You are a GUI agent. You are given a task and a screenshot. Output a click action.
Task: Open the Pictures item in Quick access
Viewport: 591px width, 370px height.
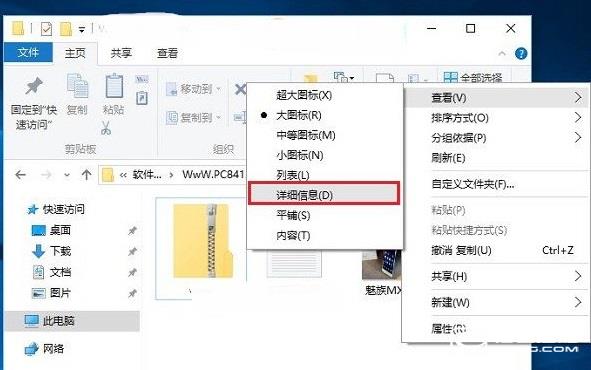(51, 293)
